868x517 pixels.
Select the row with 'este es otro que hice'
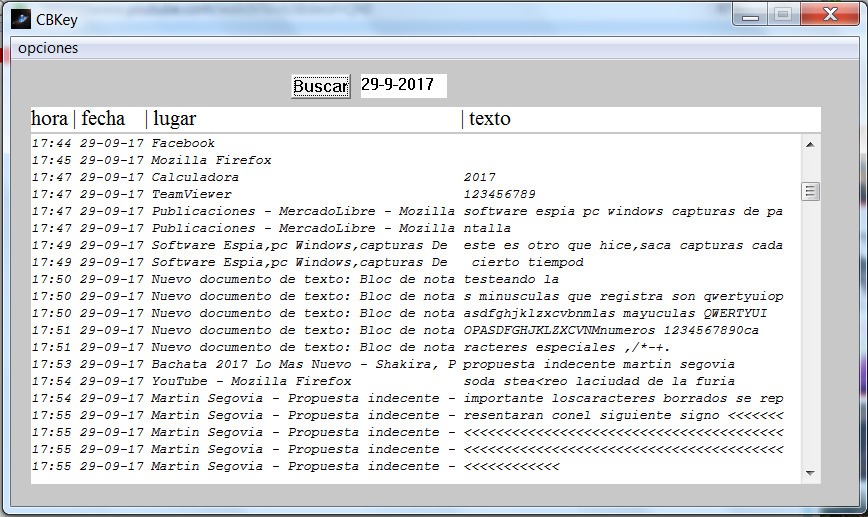416,246
